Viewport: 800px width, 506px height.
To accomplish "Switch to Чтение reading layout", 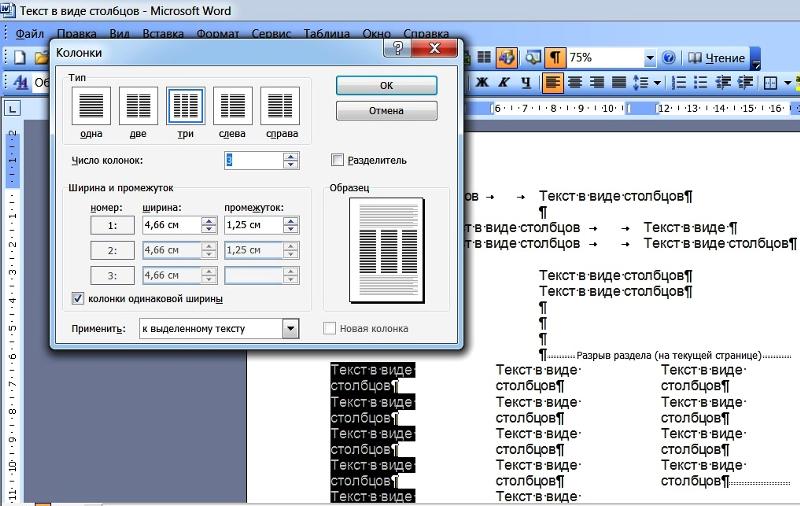I will coord(716,58).
